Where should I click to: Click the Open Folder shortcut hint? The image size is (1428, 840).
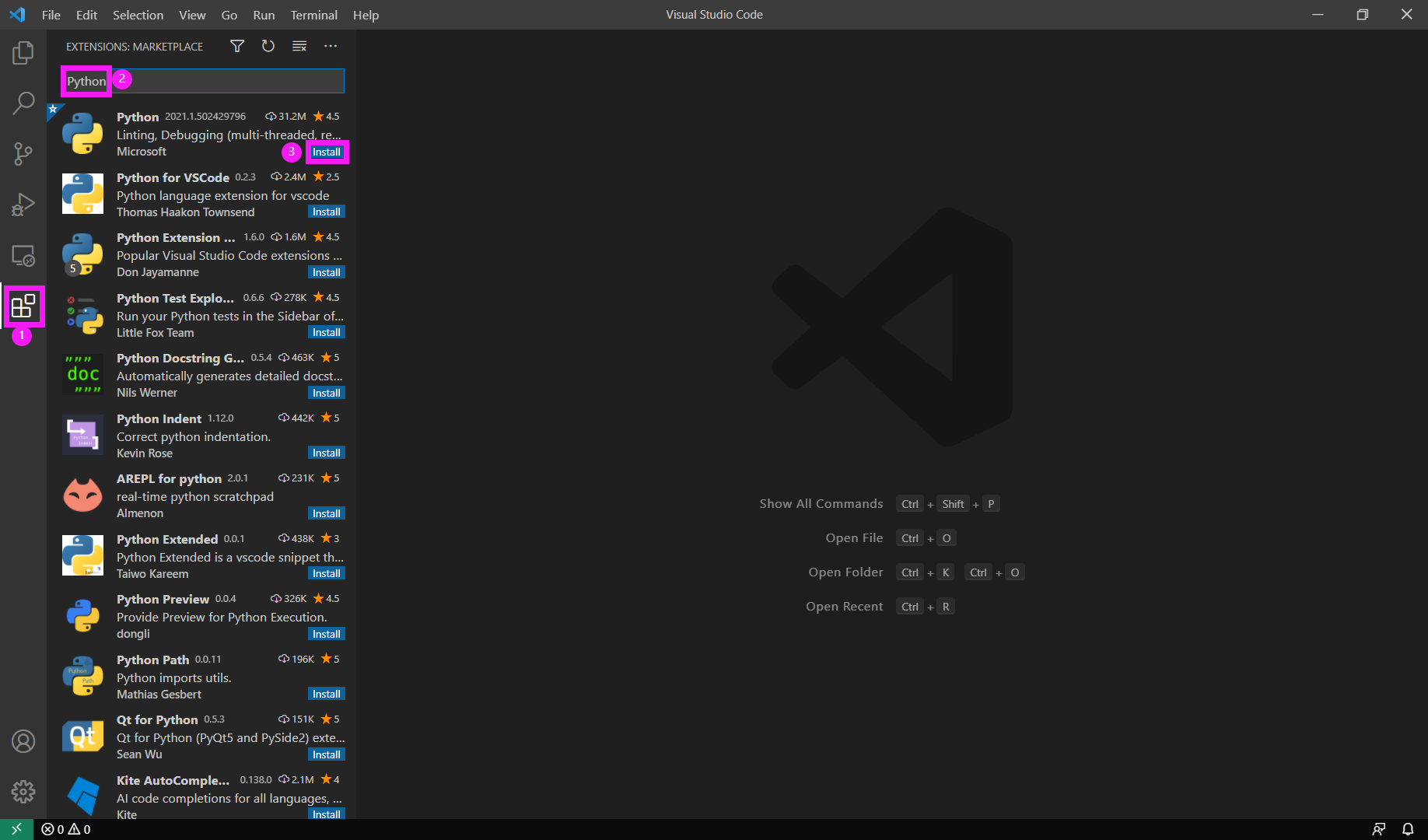pyautogui.click(x=845, y=572)
